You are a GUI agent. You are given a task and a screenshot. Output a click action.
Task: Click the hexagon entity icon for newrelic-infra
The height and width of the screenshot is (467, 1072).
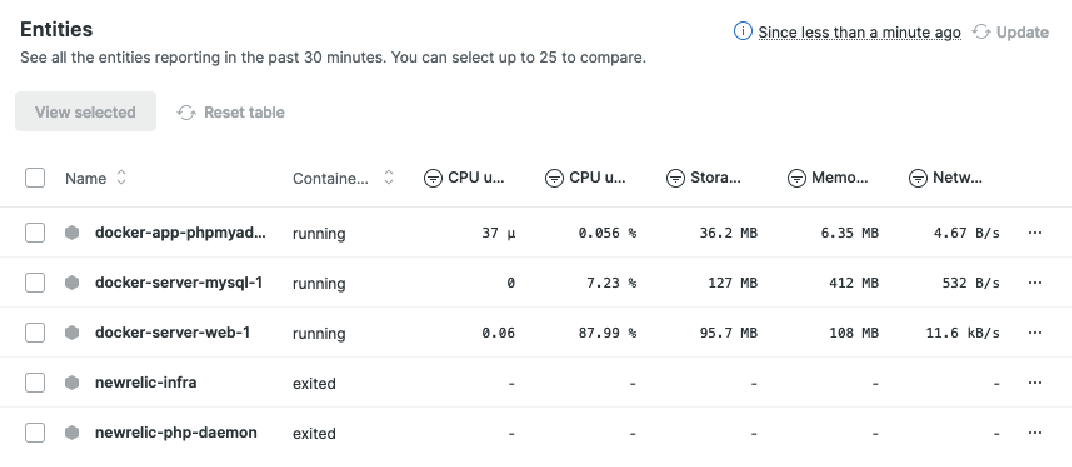72,383
